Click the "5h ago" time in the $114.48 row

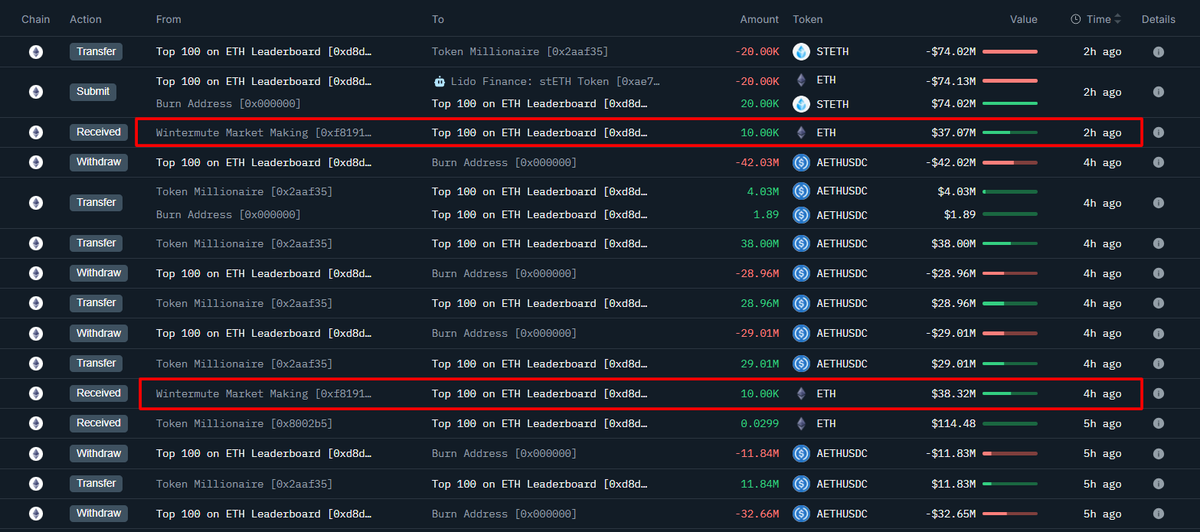click(1102, 424)
